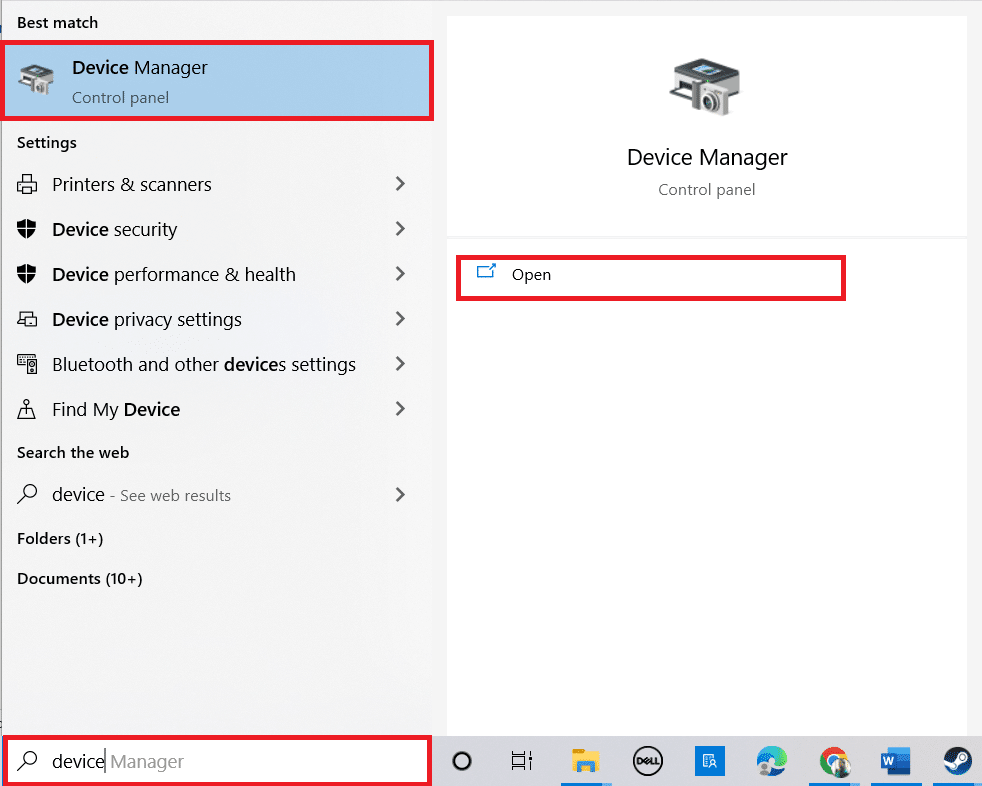Expand the Documents (10+) search results
This screenshot has width=982, height=786.
coord(77,578)
